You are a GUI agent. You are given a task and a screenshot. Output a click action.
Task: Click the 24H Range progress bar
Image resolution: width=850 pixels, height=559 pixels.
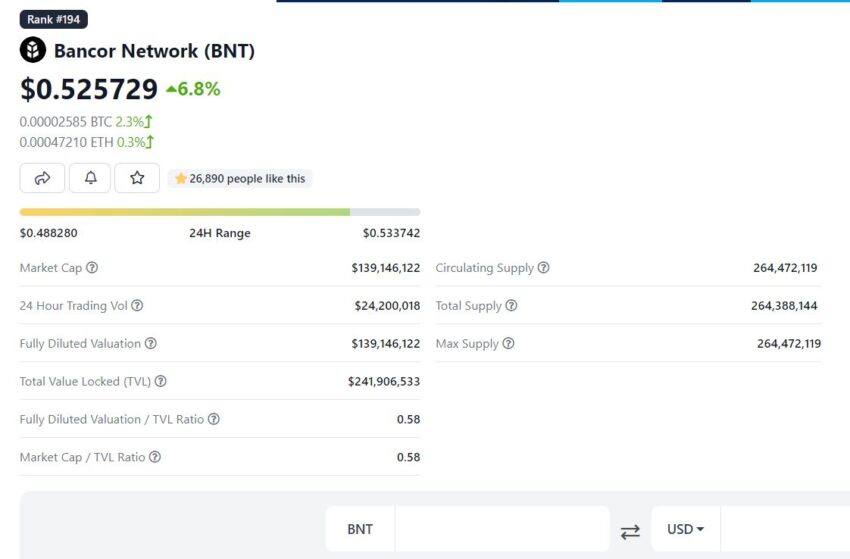(x=219, y=212)
